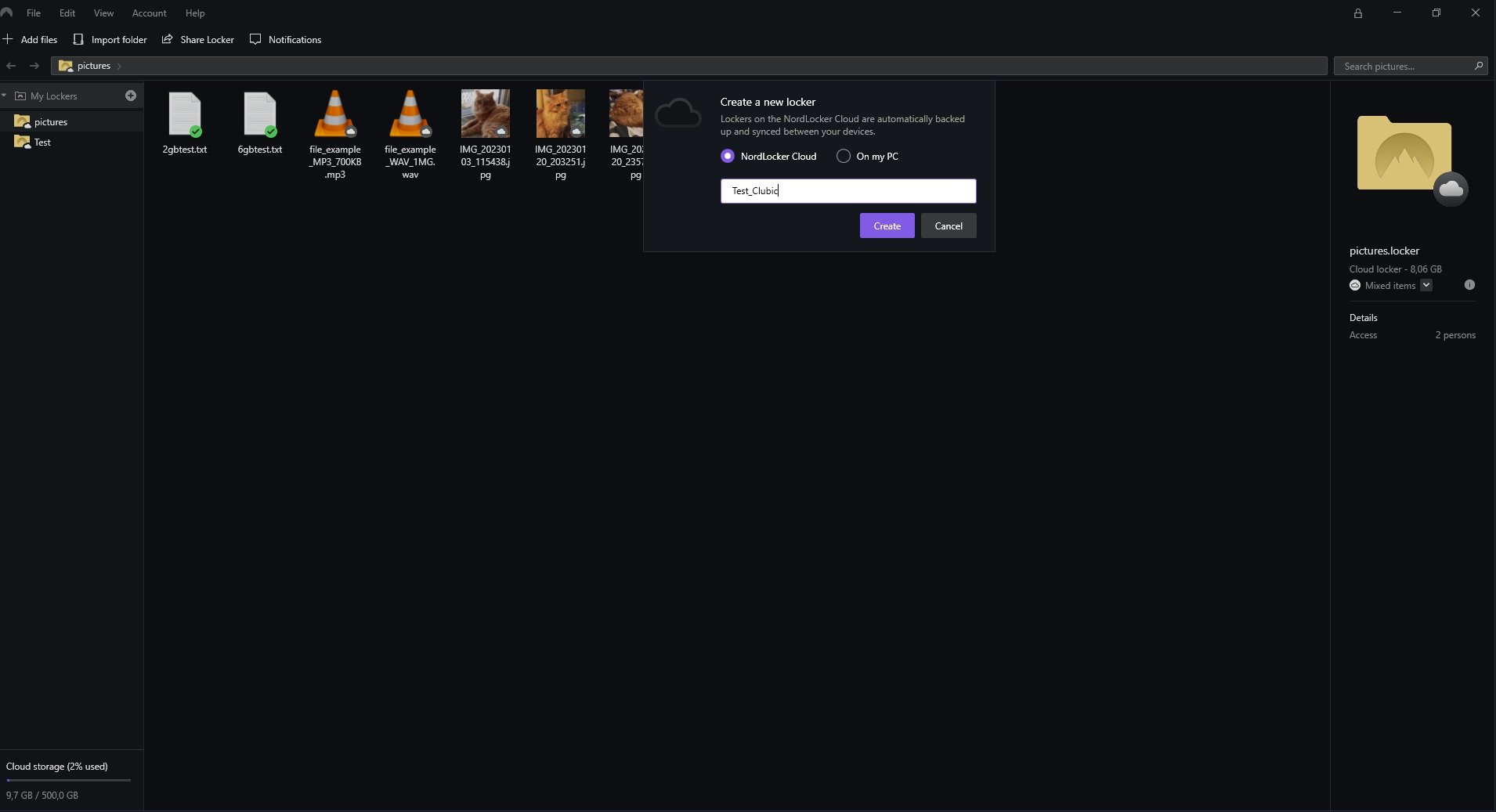
Task: Click the Add files plus icon
Action: (x=8, y=39)
